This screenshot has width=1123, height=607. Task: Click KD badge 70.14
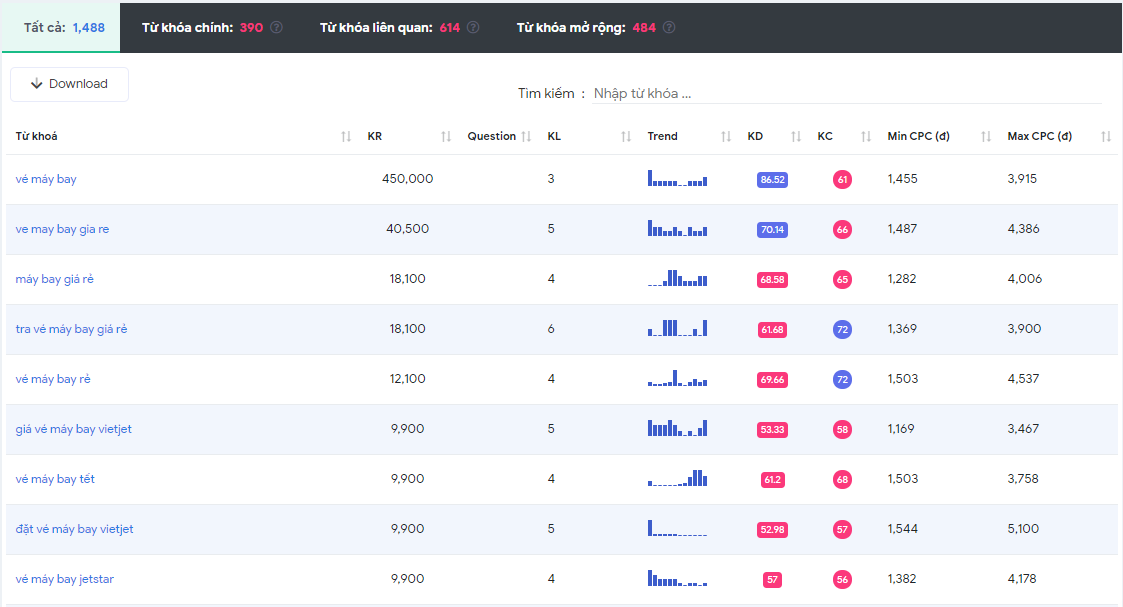[x=772, y=230]
